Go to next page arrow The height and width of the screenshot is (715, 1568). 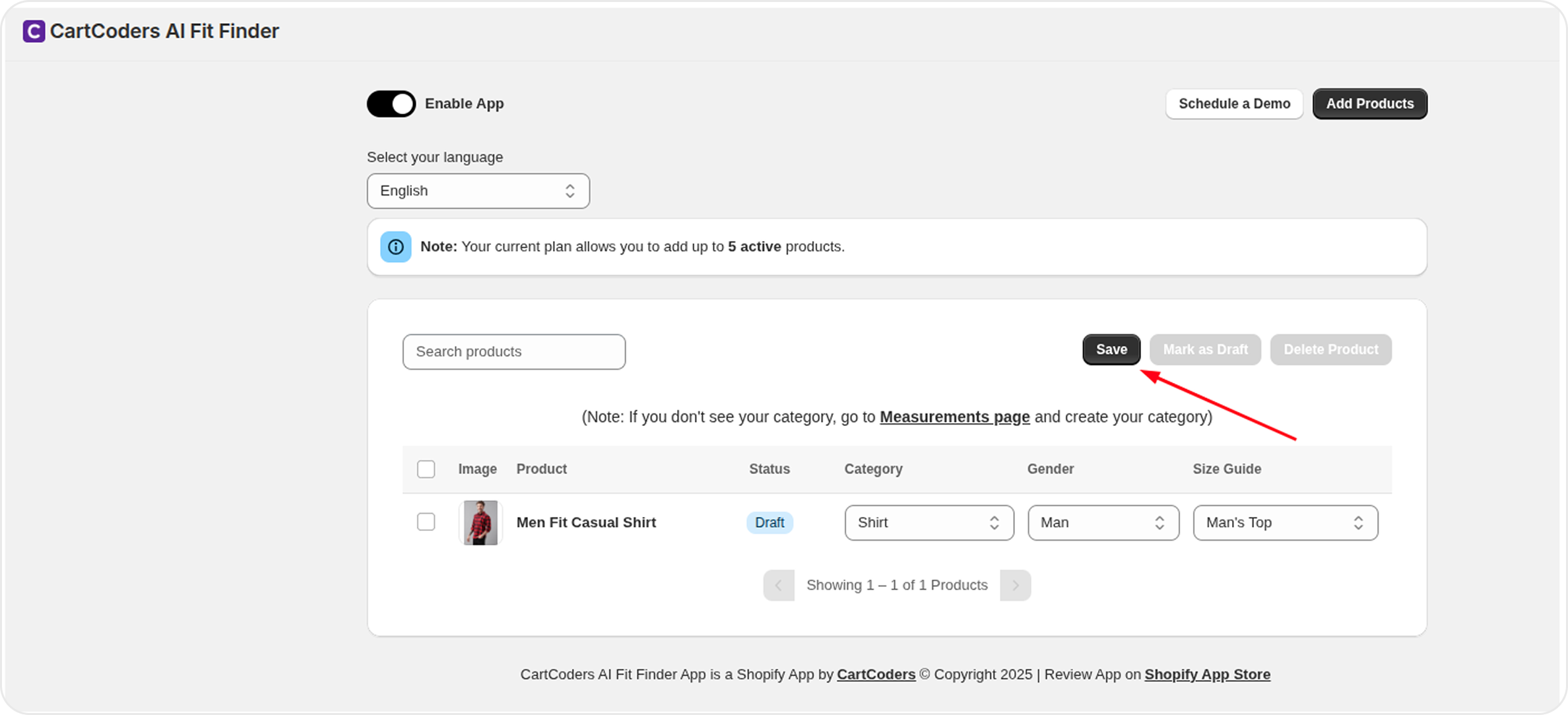tap(1015, 585)
